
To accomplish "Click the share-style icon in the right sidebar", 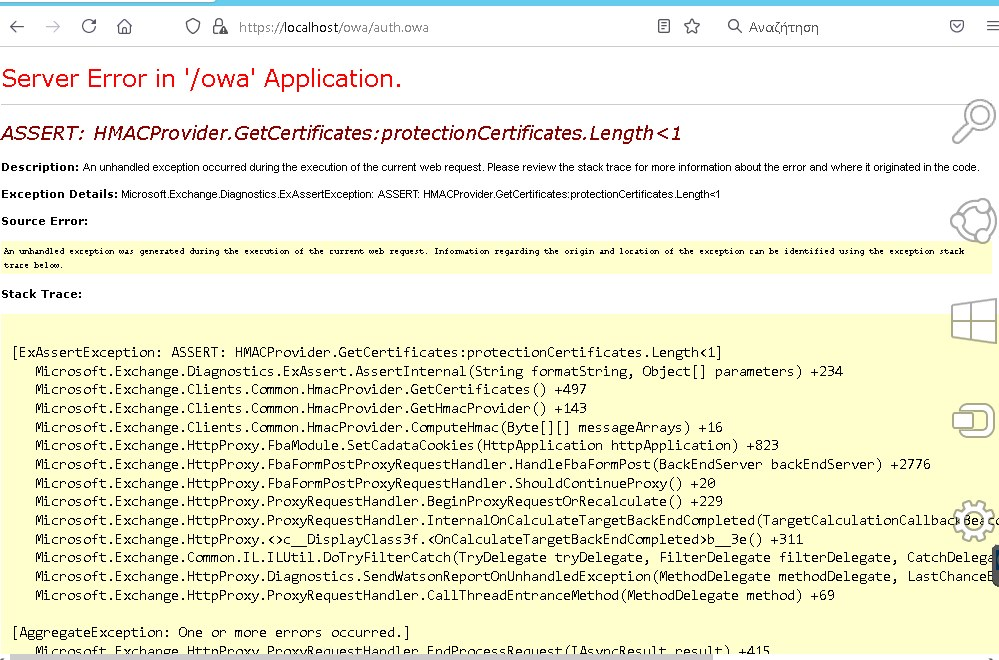I will 972,221.
